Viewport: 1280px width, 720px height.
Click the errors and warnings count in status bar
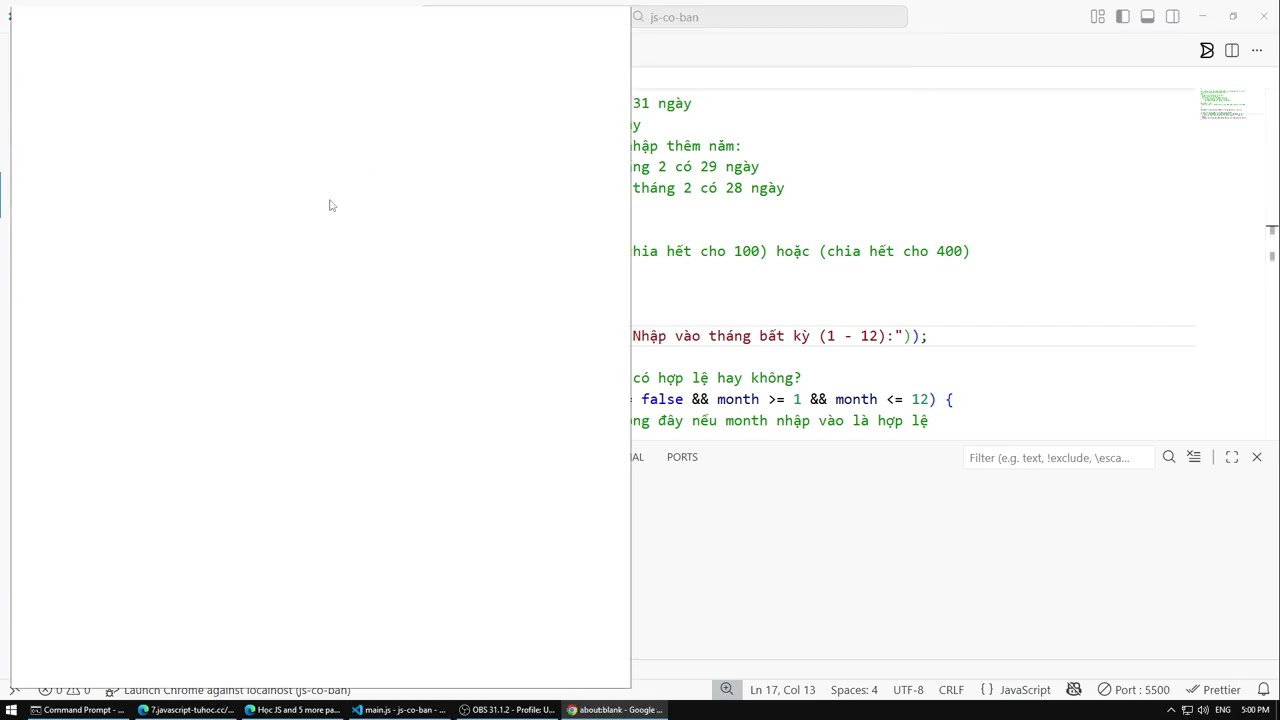[64, 690]
